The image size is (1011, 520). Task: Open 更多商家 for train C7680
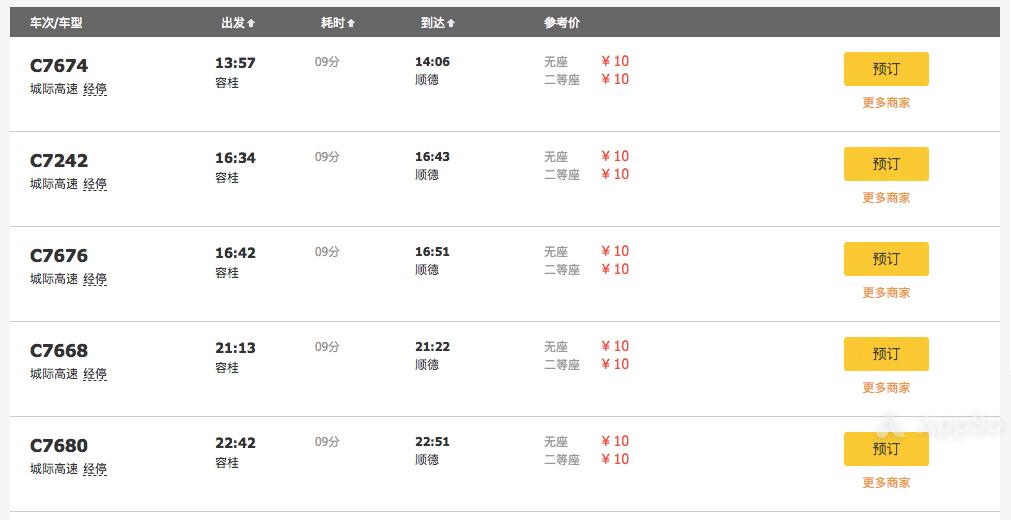pyautogui.click(x=886, y=483)
